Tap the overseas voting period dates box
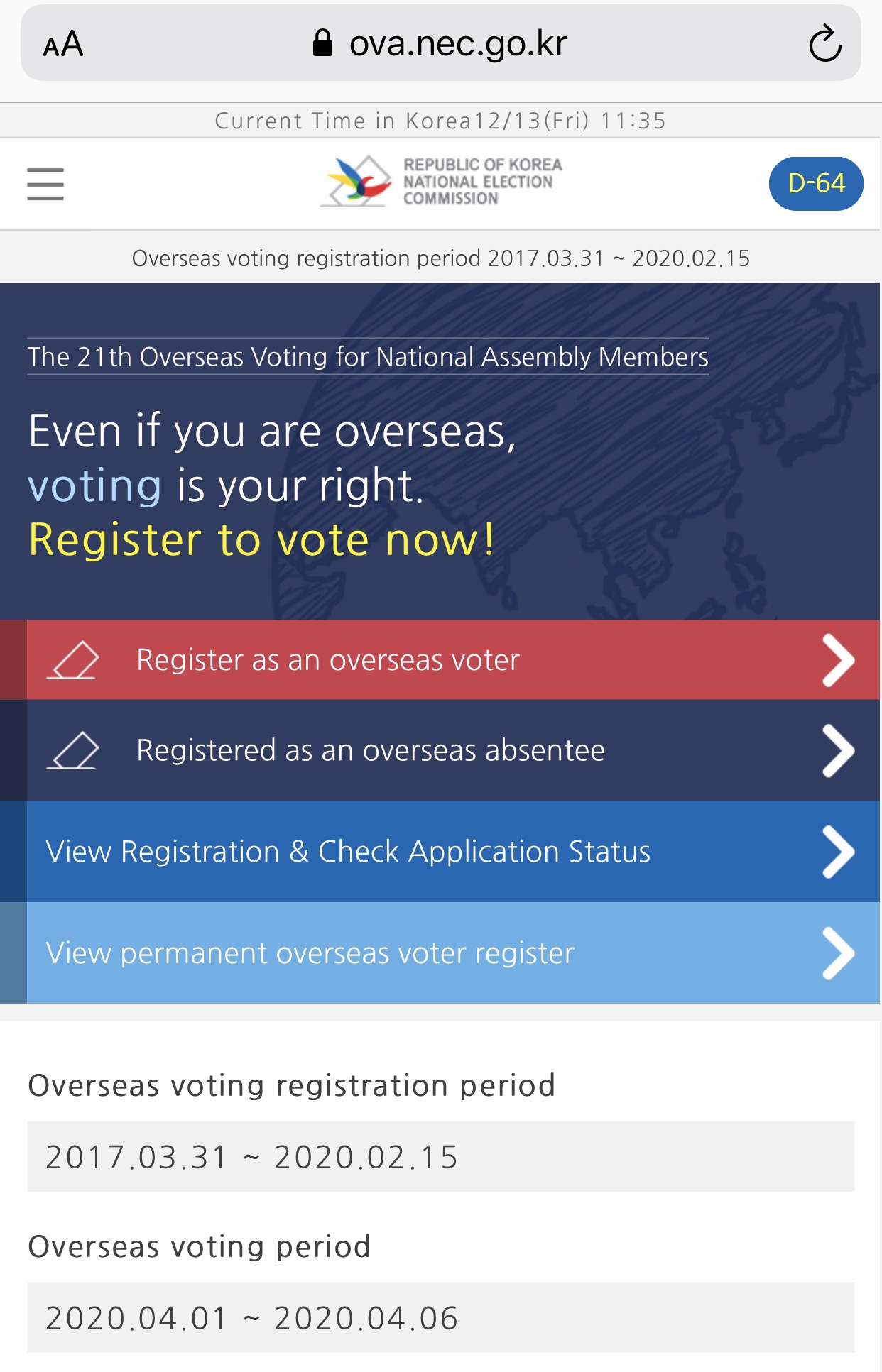 coord(440,1317)
